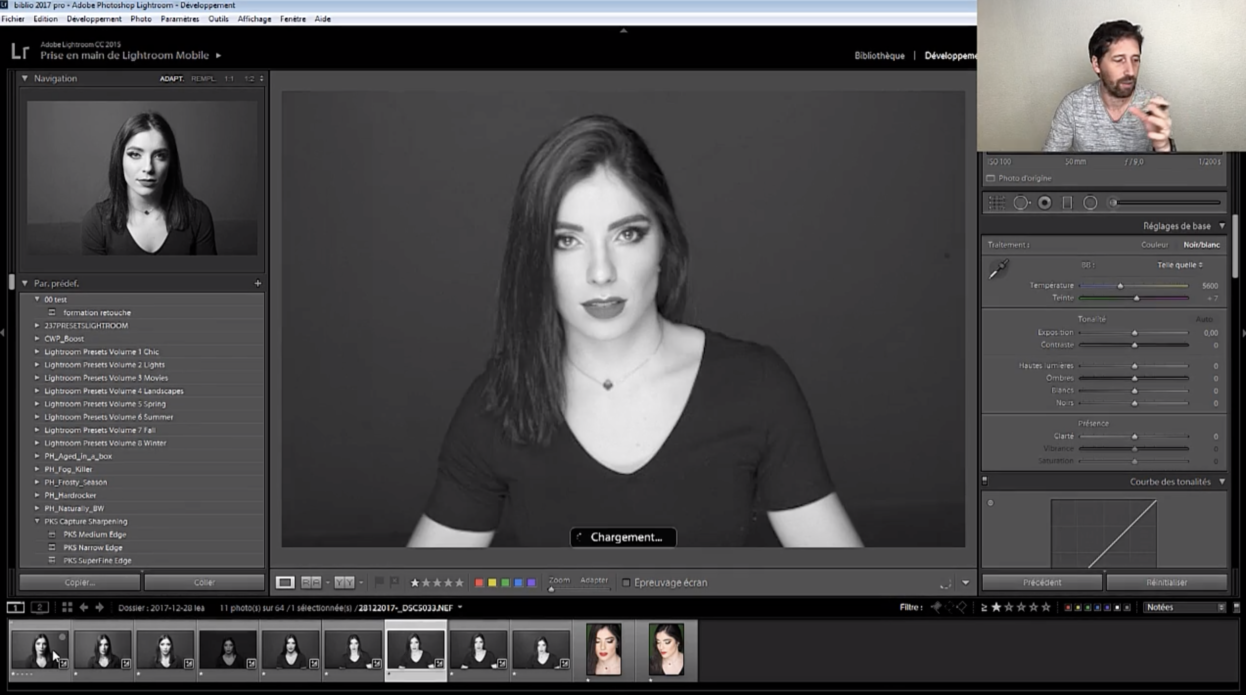Viewport: 1246px width, 695px height.
Task: Open the toolbar content dropdown arrow
Action: (965, 583)
